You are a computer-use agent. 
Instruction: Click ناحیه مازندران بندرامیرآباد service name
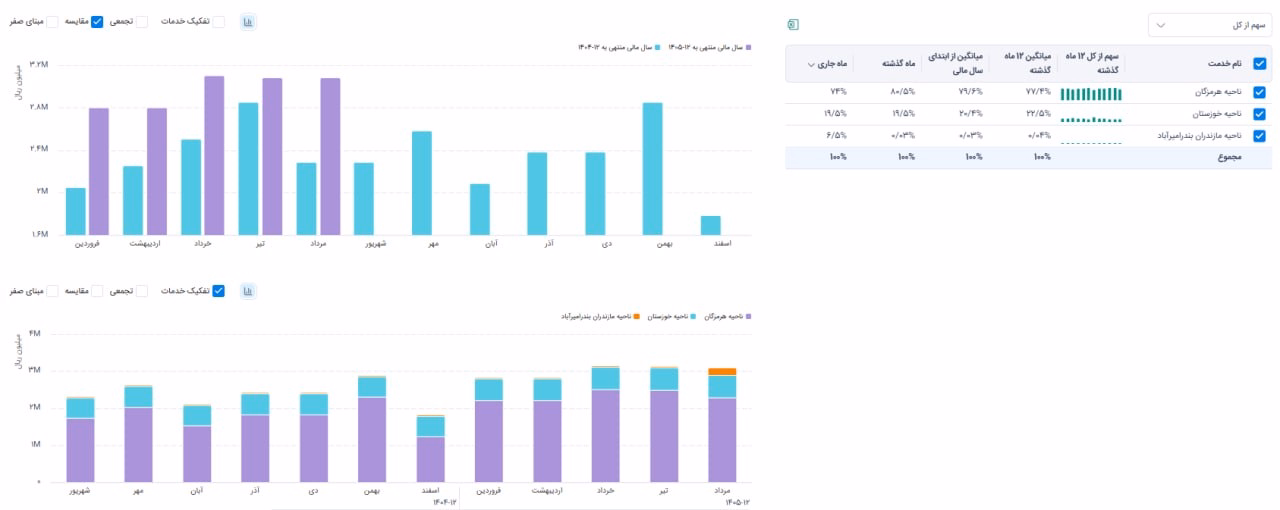[1200, 136]
